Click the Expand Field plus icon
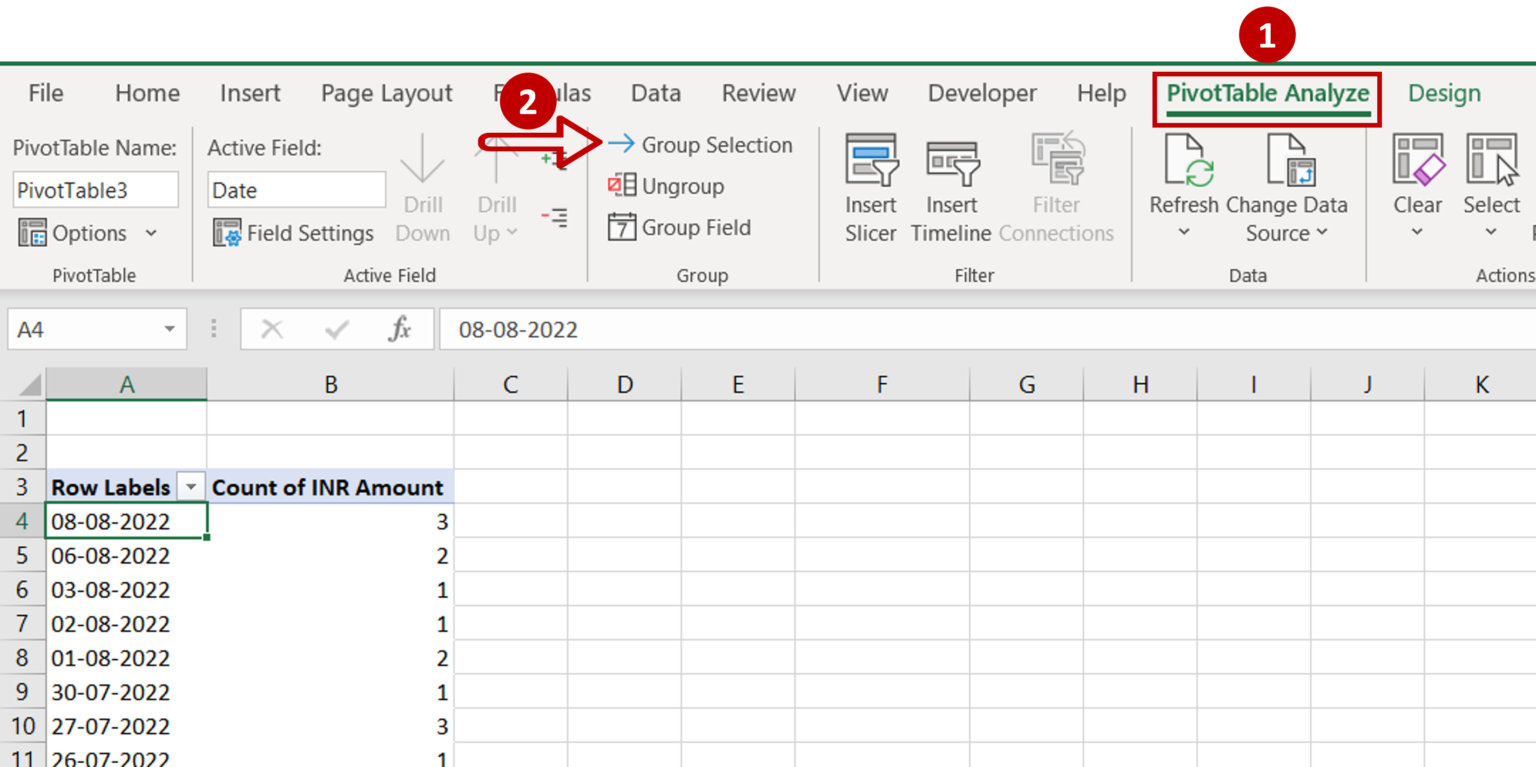The image size is (1536, 767). [553, 158]
